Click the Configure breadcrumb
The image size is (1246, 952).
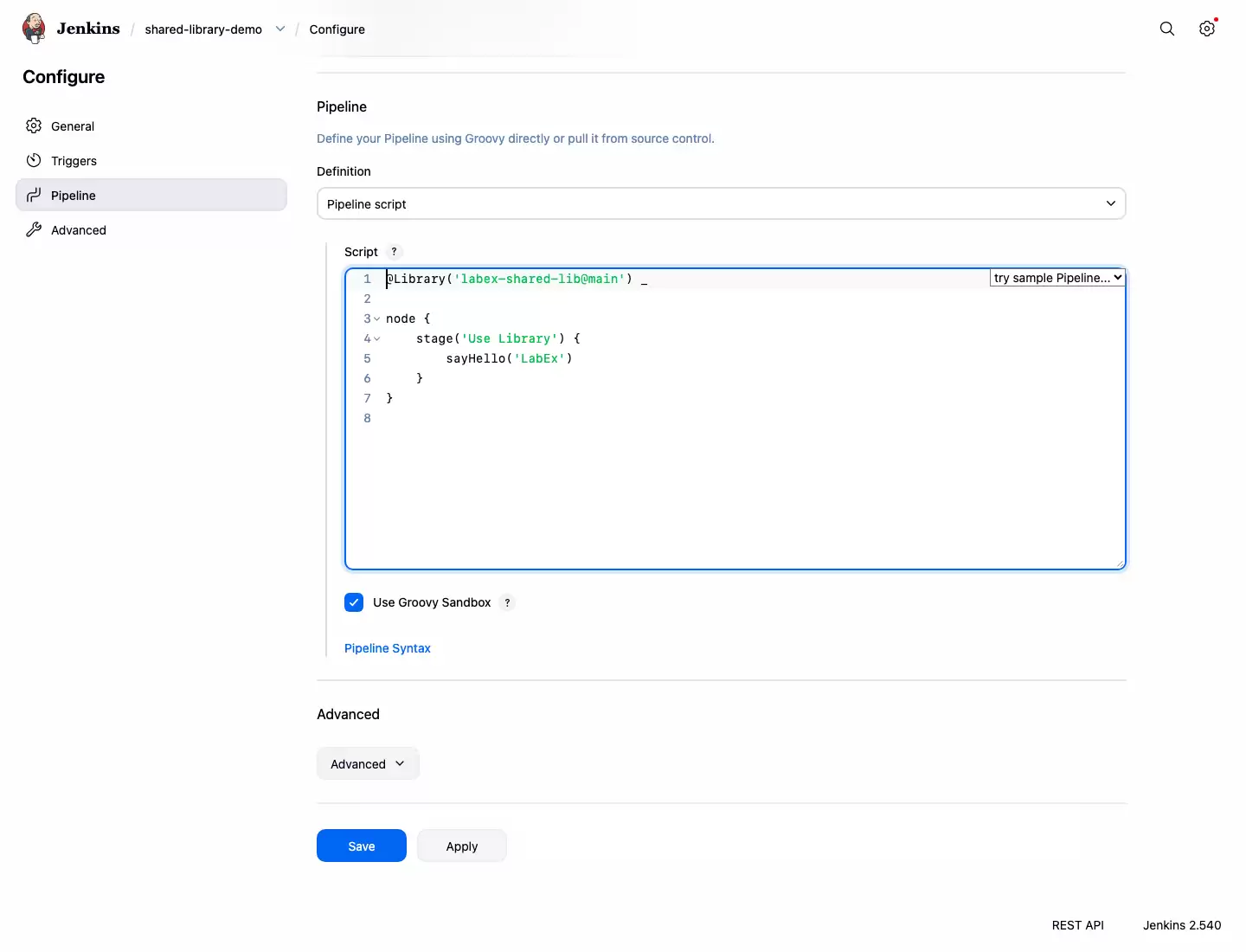[337, 29]
